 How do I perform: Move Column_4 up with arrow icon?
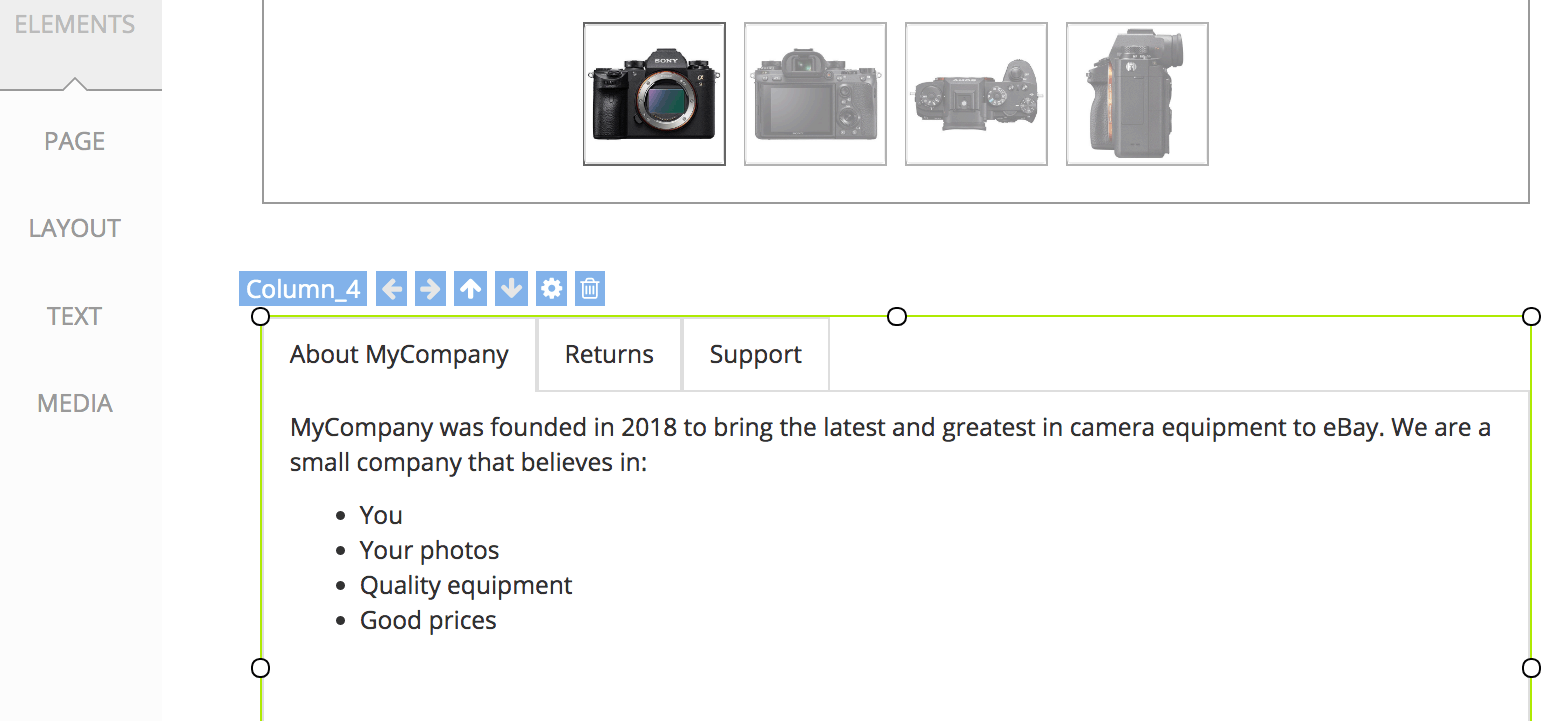click(x=470, y=290)
